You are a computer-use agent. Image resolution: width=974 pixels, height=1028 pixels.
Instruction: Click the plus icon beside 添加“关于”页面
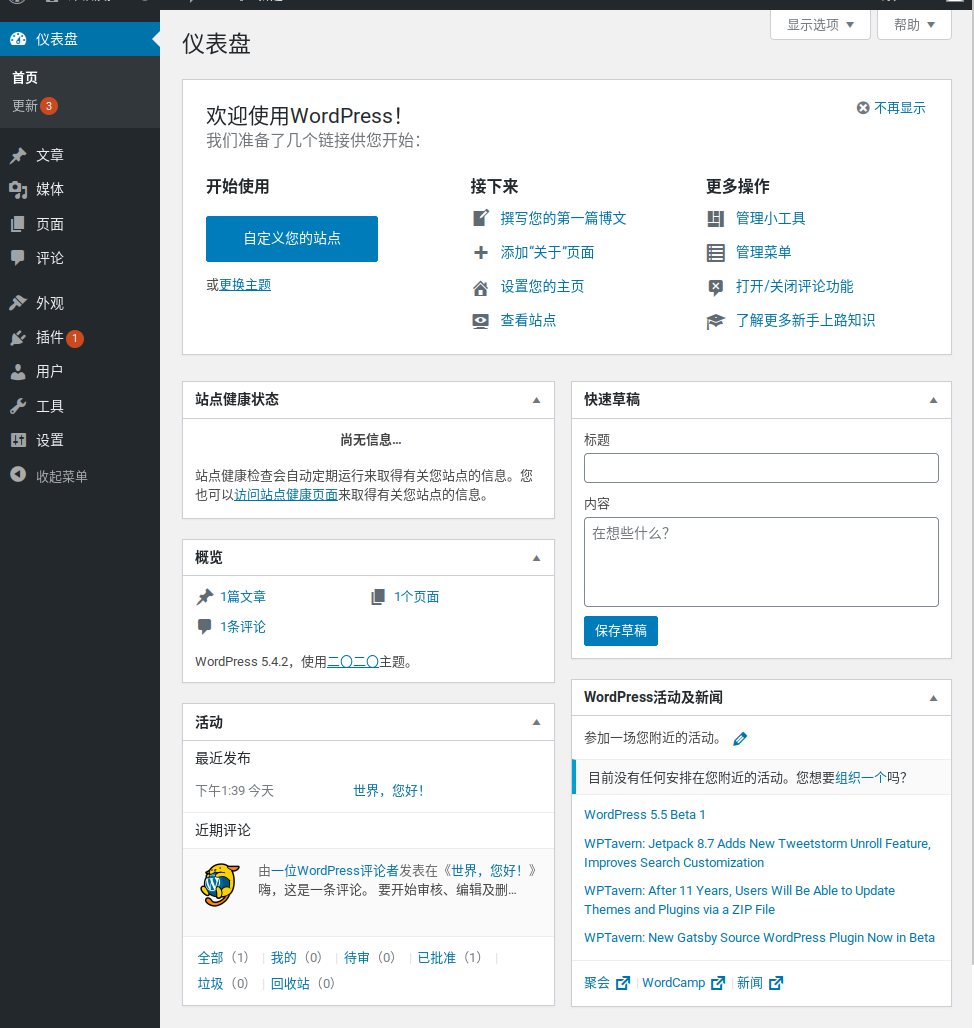[x=480, y=252]
